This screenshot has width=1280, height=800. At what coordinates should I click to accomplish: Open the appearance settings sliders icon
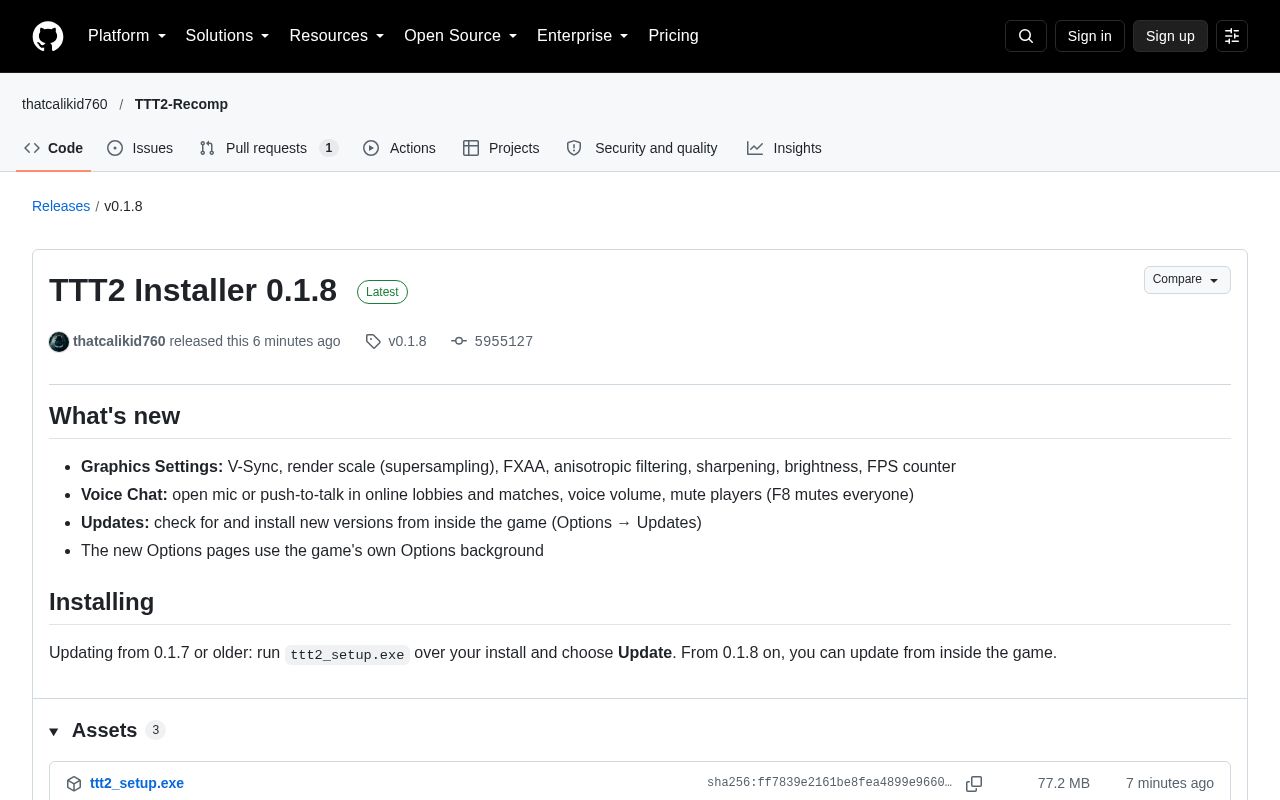[x=1232, y=36]
